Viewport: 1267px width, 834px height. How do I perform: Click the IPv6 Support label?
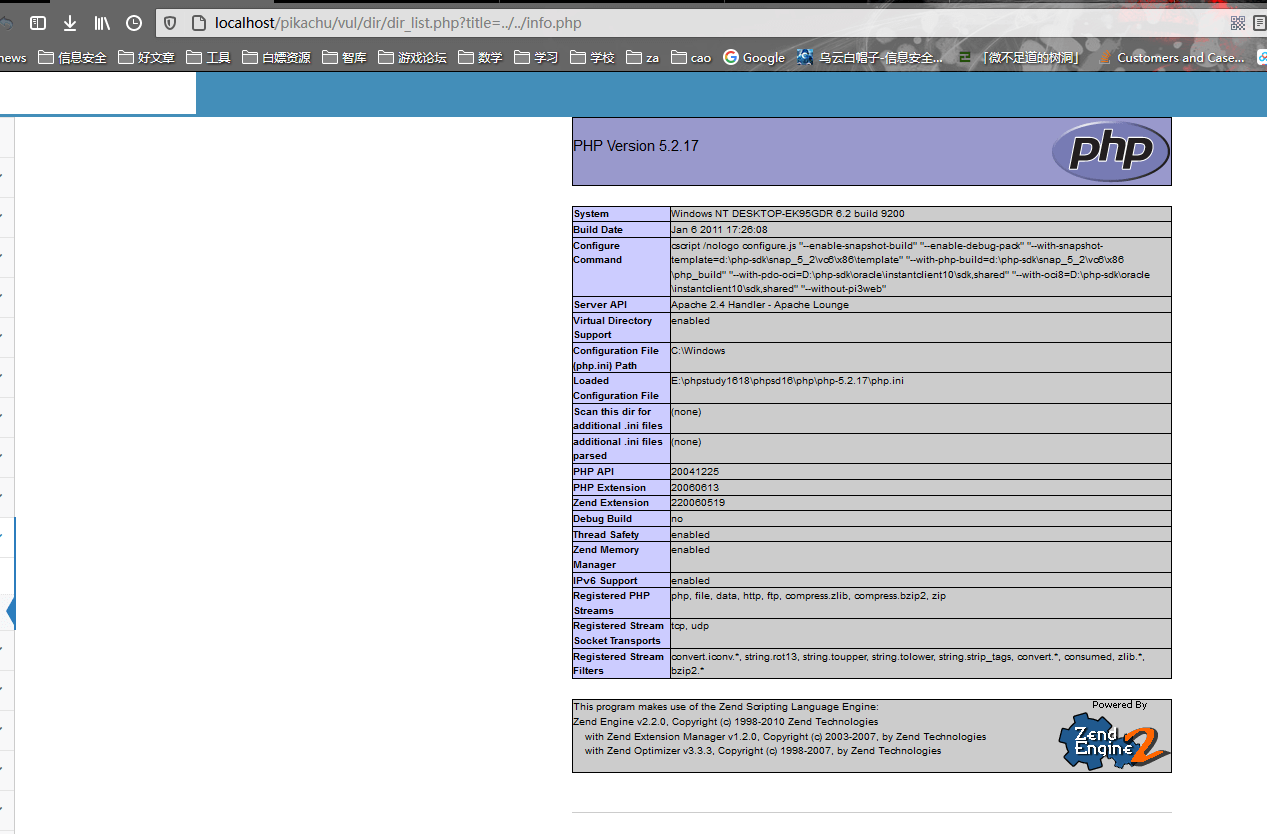(605, 581)
